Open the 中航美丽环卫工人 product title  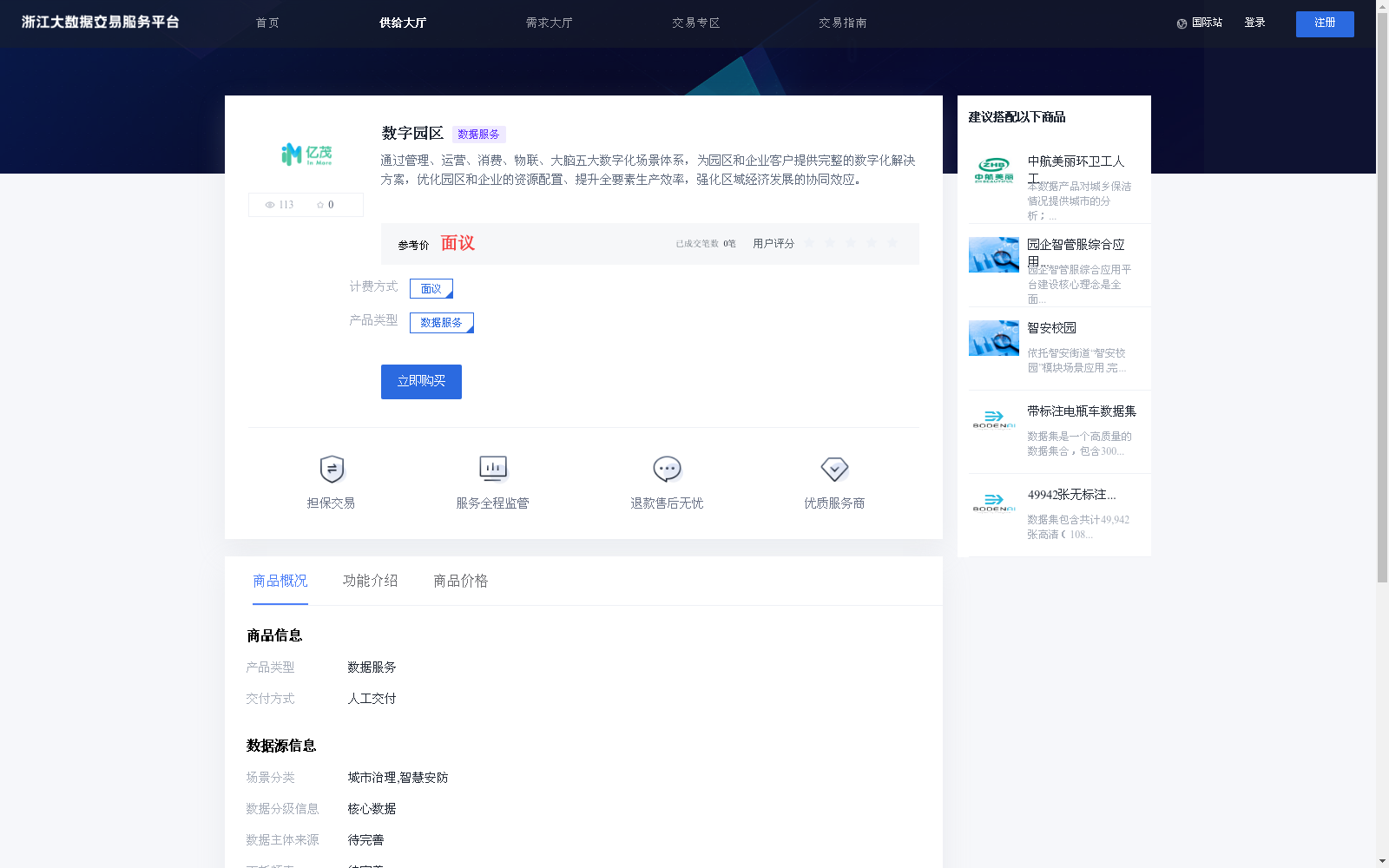1076,169
